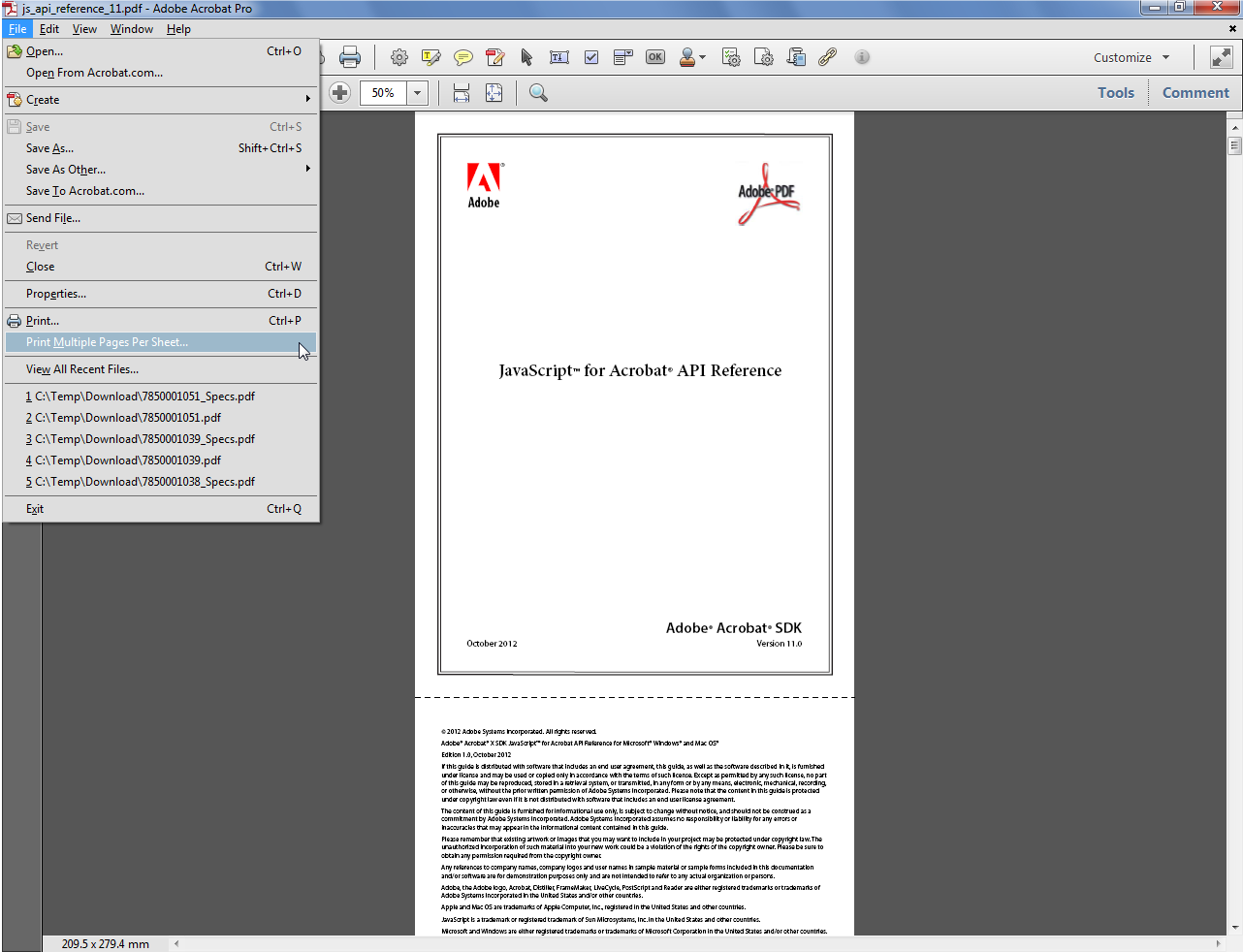The image size is (1243, 952).
Task: Open recent file 4 7850001039.pdf
Action: point(161,460)
